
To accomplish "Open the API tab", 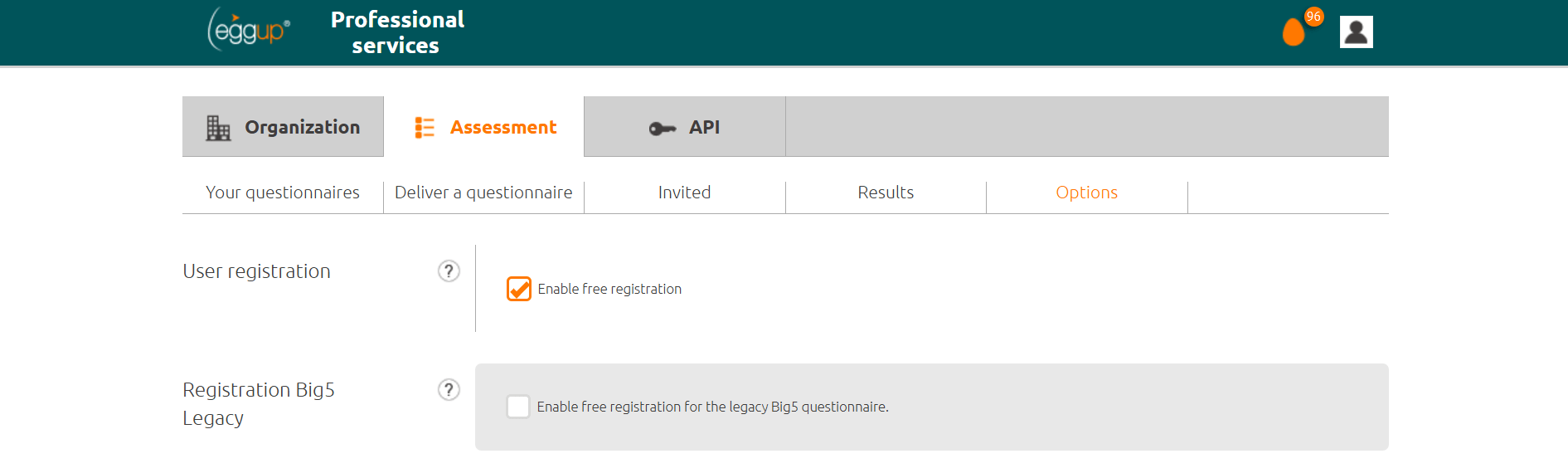I will [x=685, y=127].
